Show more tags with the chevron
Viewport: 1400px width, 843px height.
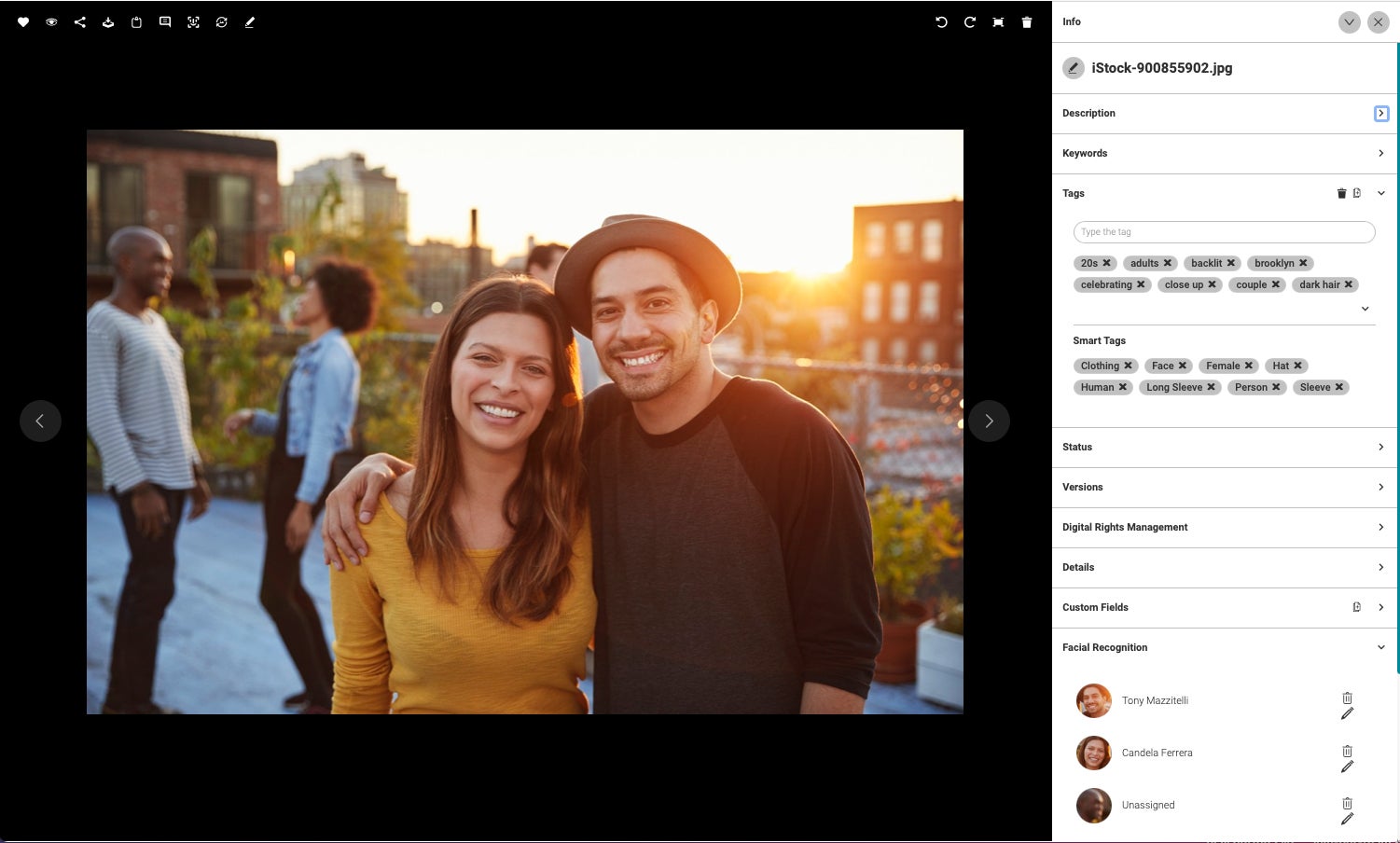[x=1365, y=308]
